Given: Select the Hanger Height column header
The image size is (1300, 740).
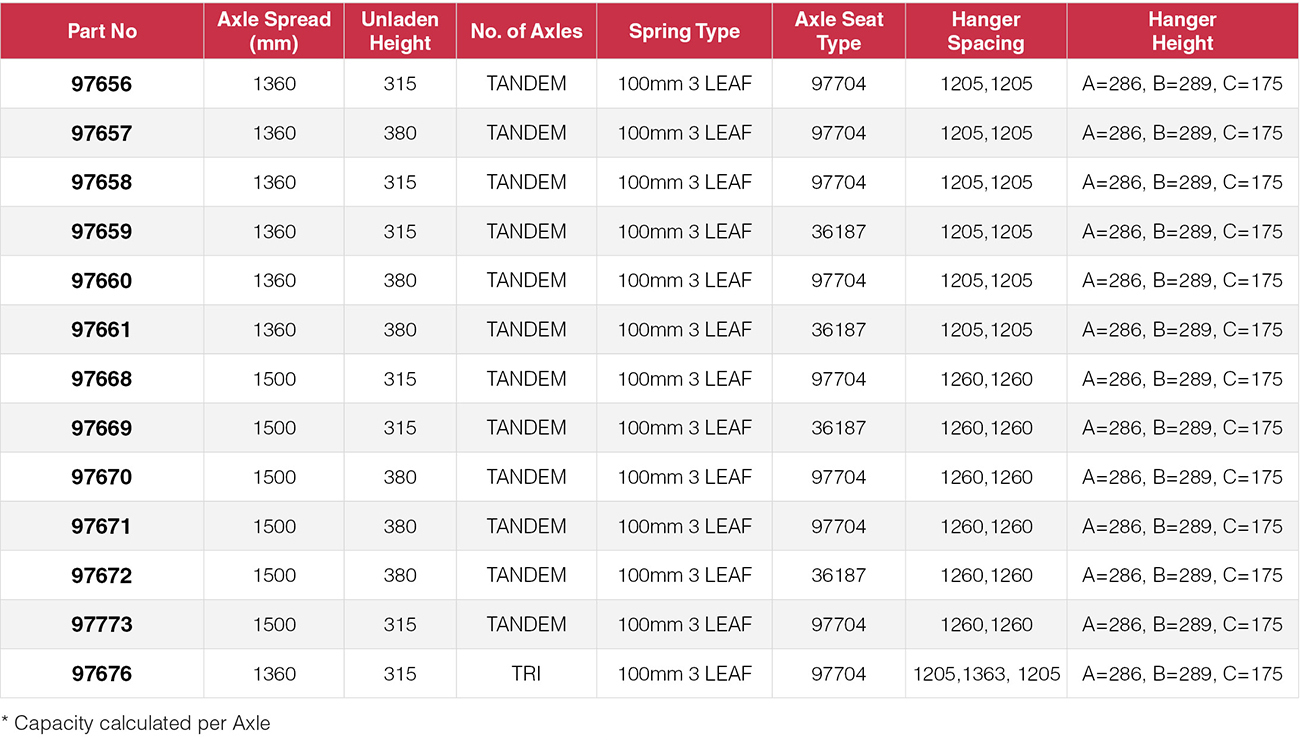Looking at the screenshot, I should tap(1183, 31).
